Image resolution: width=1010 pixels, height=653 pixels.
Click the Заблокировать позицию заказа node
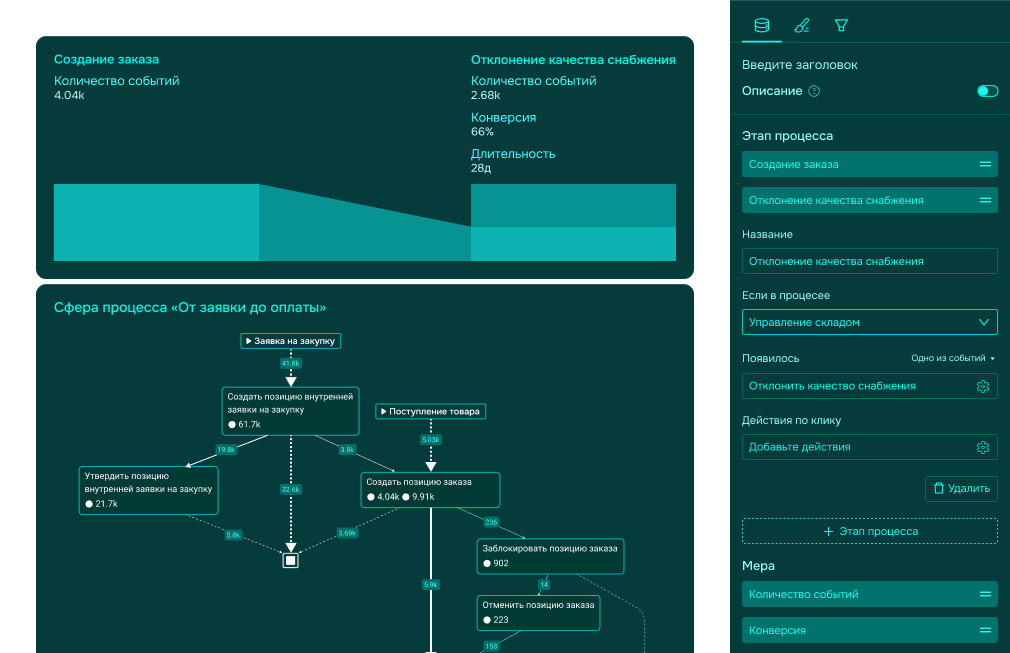tap(550, 555)
